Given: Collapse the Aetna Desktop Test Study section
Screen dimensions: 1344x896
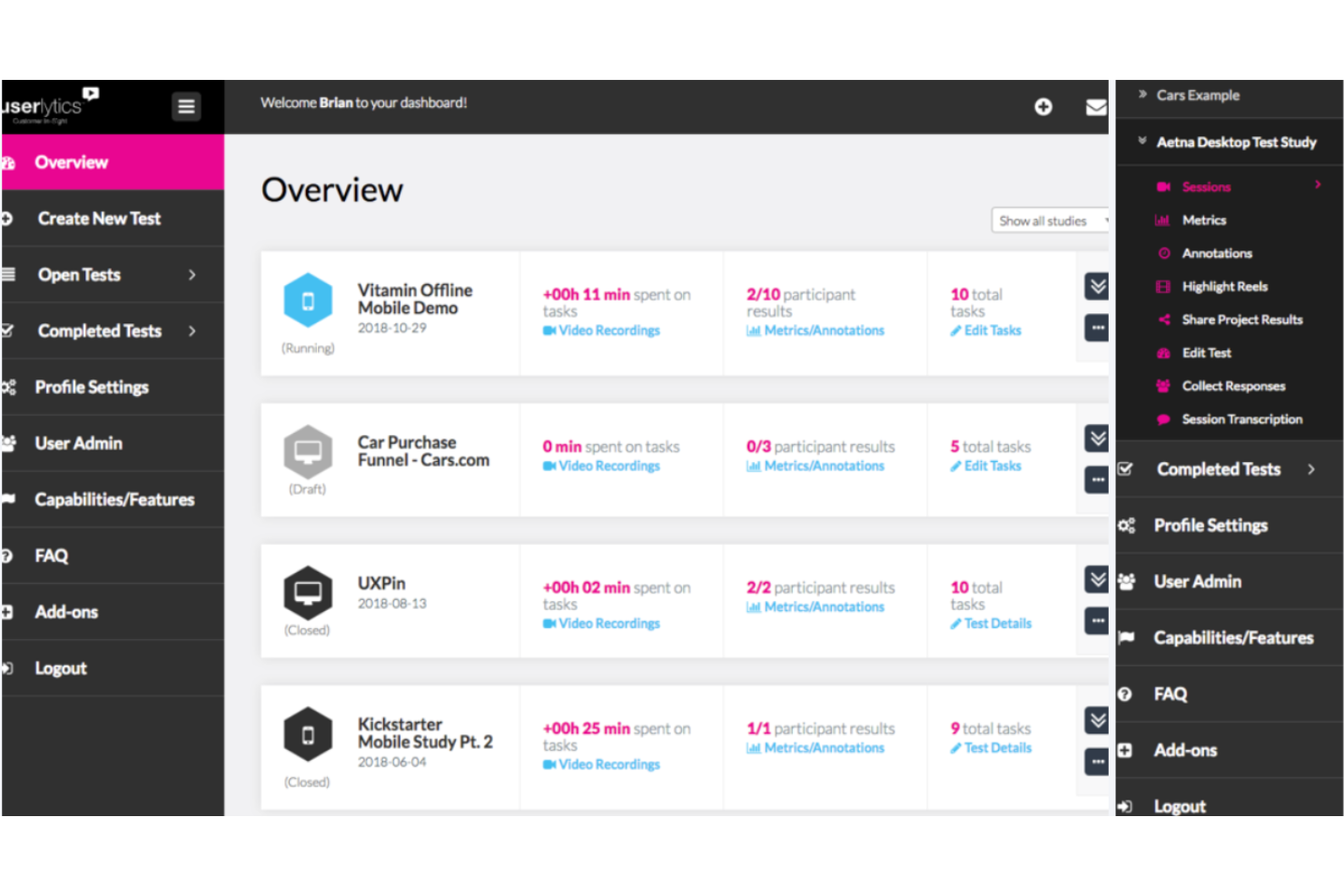Looking at the screenshot, I should click(x=1142, y=141).
